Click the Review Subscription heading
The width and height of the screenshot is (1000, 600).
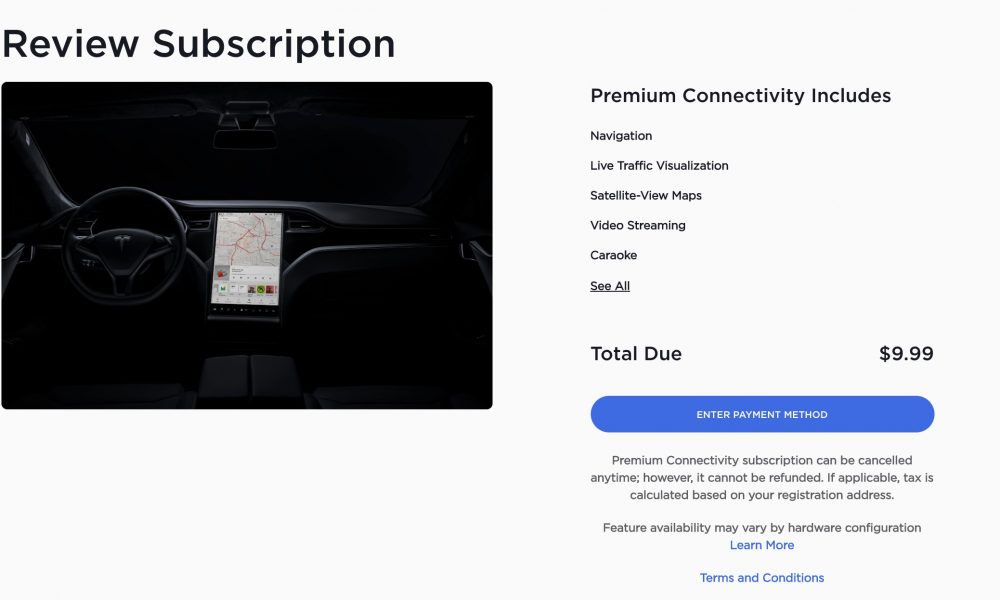pos(198,44)
